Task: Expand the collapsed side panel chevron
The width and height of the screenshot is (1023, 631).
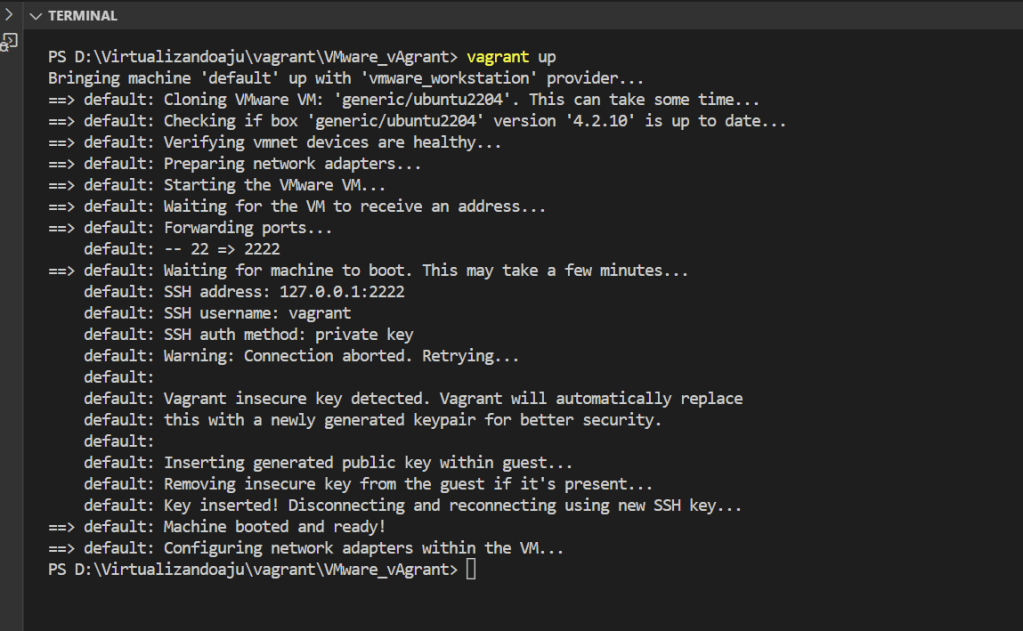Action: 8,15
